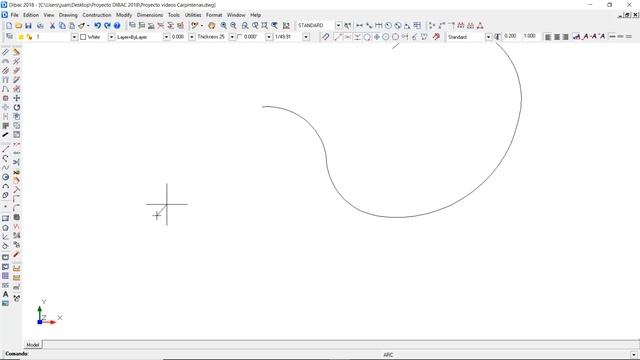Click the New file icon

point(9,25)
